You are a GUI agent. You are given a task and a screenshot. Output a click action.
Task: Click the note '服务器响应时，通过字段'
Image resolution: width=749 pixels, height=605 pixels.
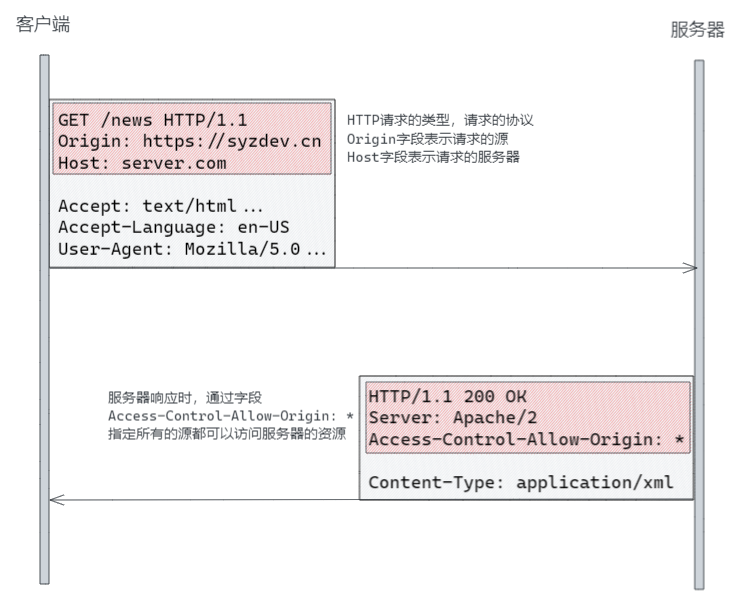point(185,397)
